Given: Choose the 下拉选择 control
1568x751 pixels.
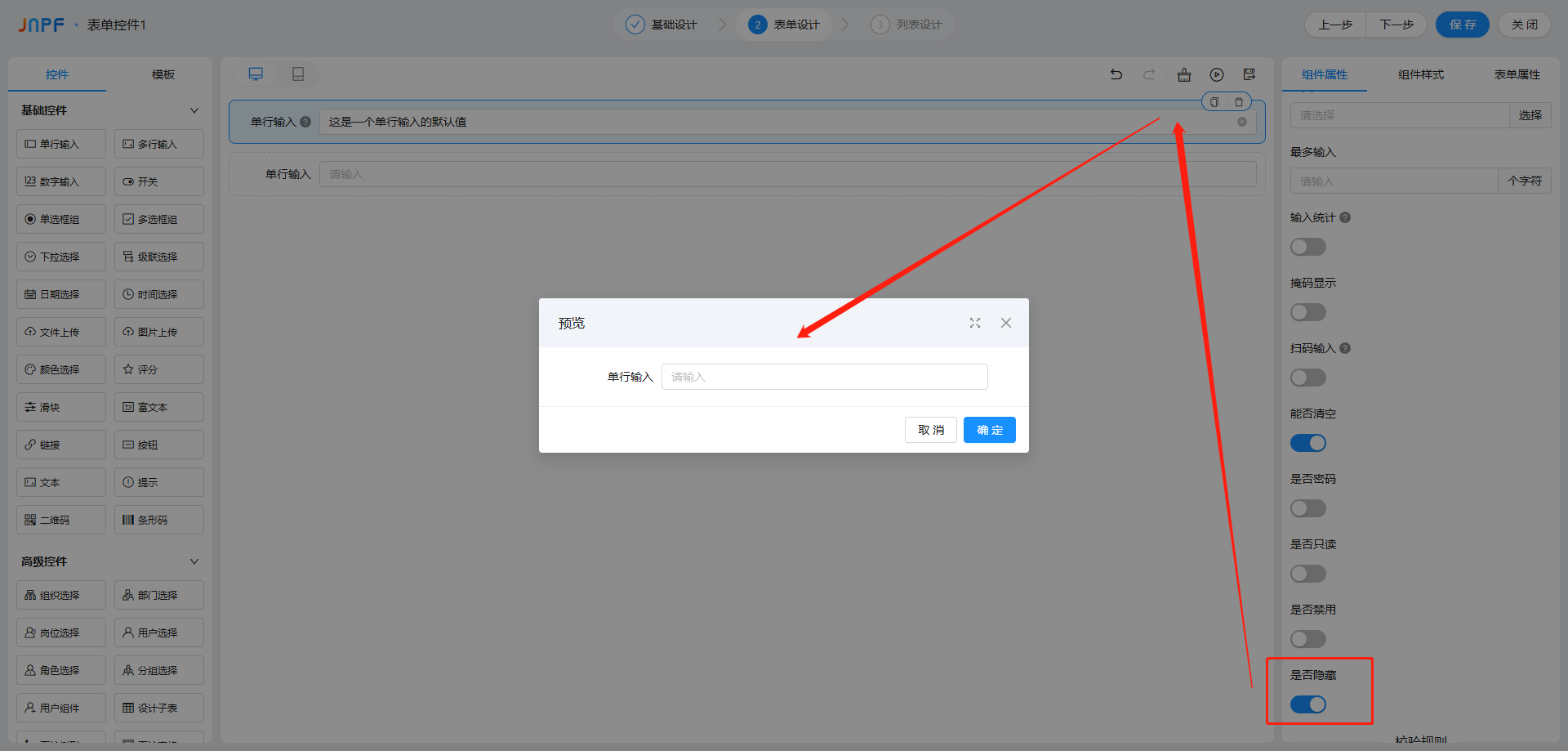Looking at the screenshot, I should (x=61, y=257).
